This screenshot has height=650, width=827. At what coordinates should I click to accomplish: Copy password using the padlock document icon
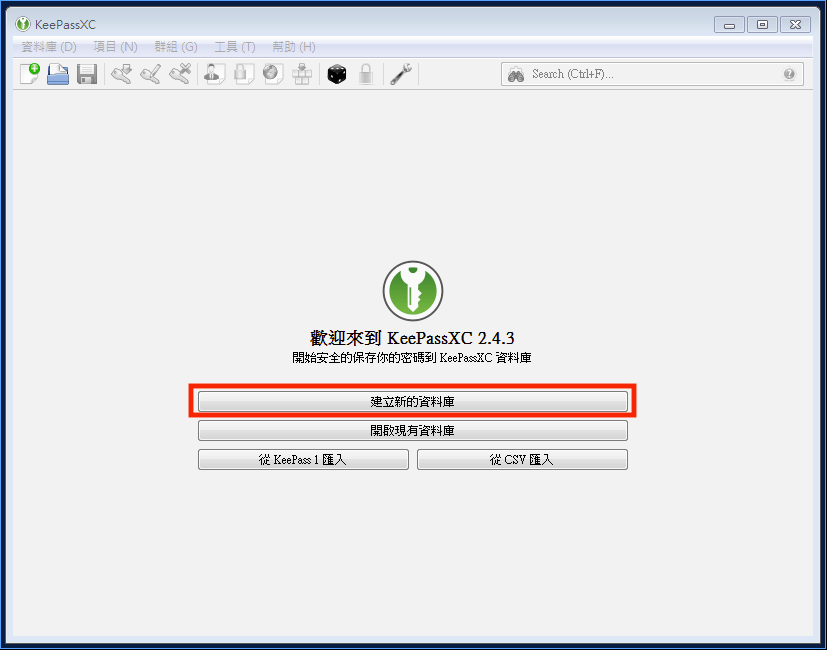[243, 73]
